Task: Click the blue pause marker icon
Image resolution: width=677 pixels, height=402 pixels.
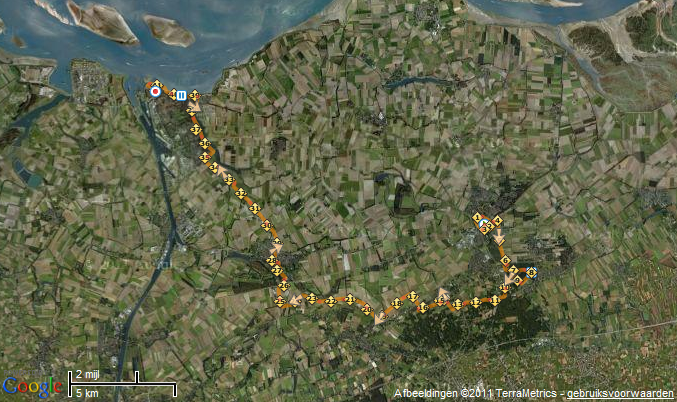Action: click(x=181, y=95)
